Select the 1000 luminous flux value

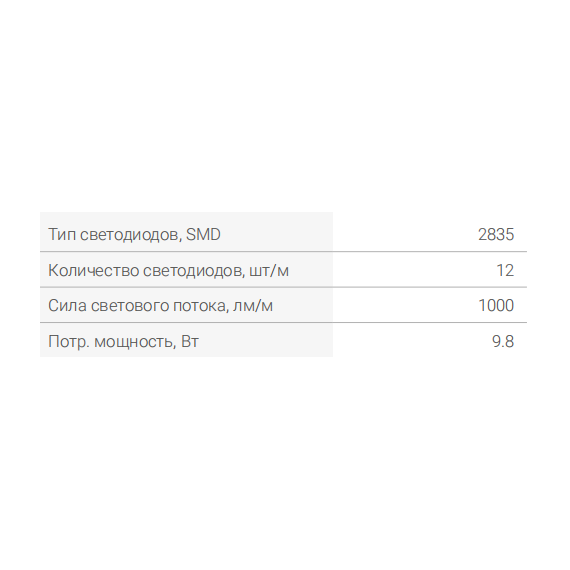[x=496, y=305]
